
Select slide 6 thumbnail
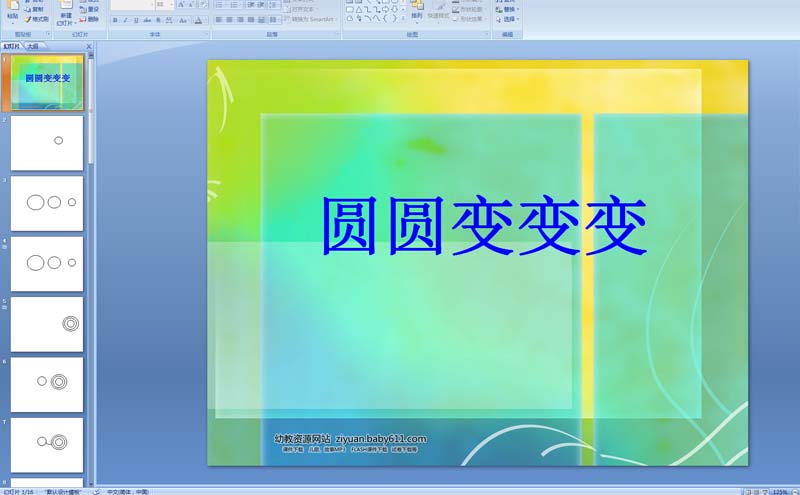click(x=47, y=384)
